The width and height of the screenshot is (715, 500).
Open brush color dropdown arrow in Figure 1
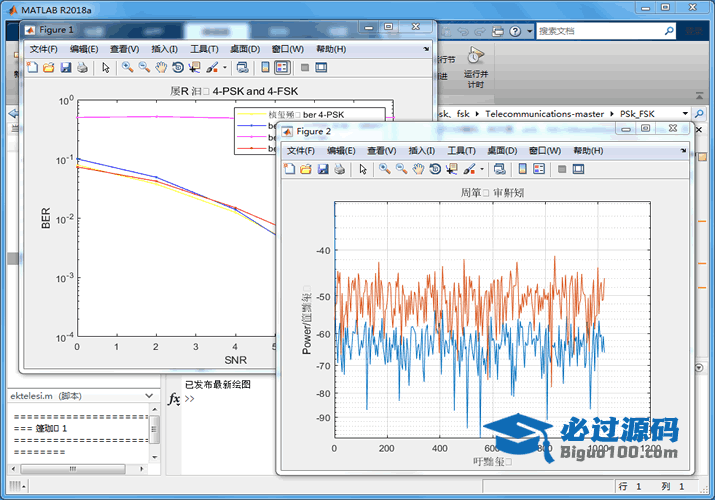(225, 68)
